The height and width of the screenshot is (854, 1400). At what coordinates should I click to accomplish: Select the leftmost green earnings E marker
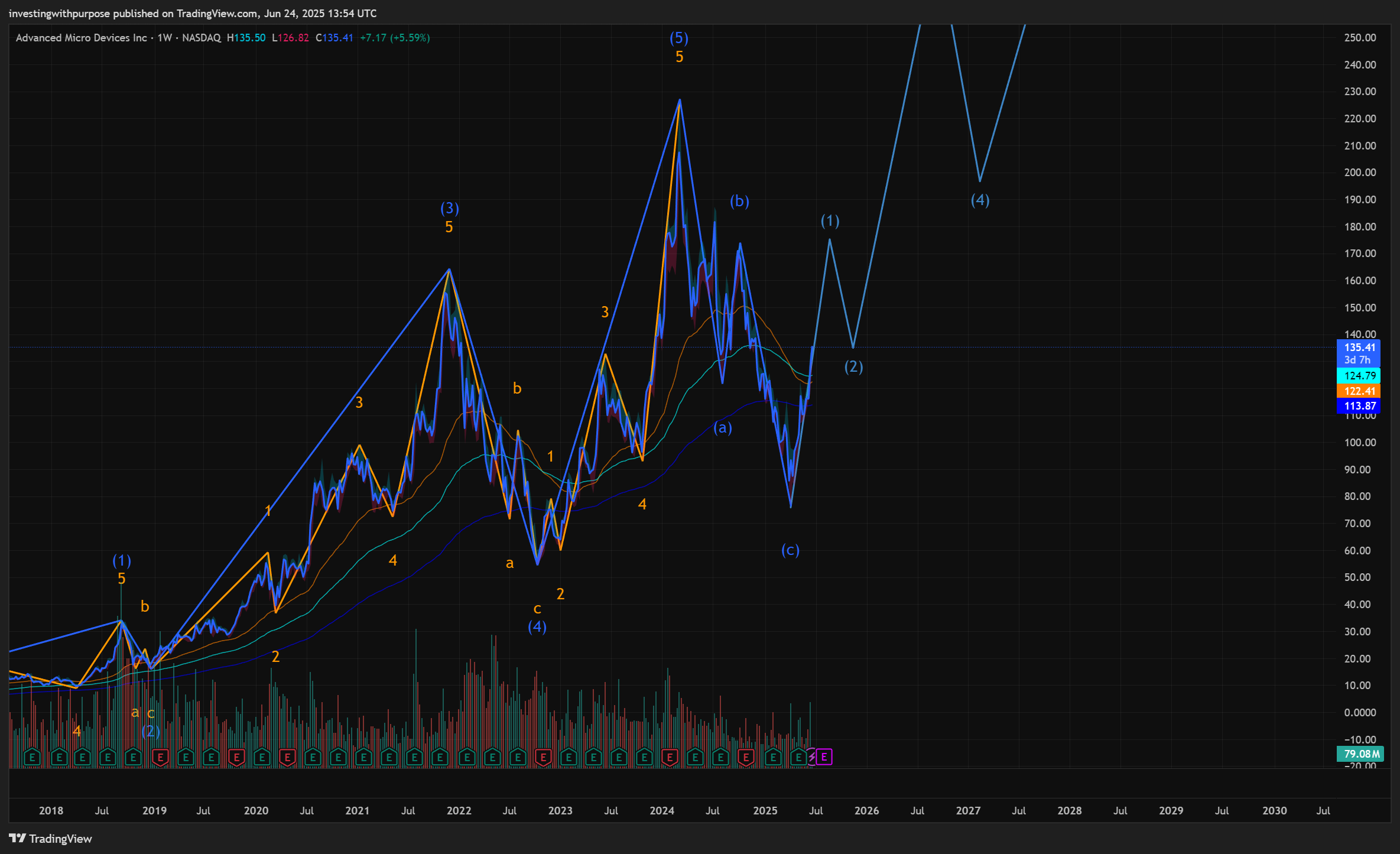(x=33, y=756)
